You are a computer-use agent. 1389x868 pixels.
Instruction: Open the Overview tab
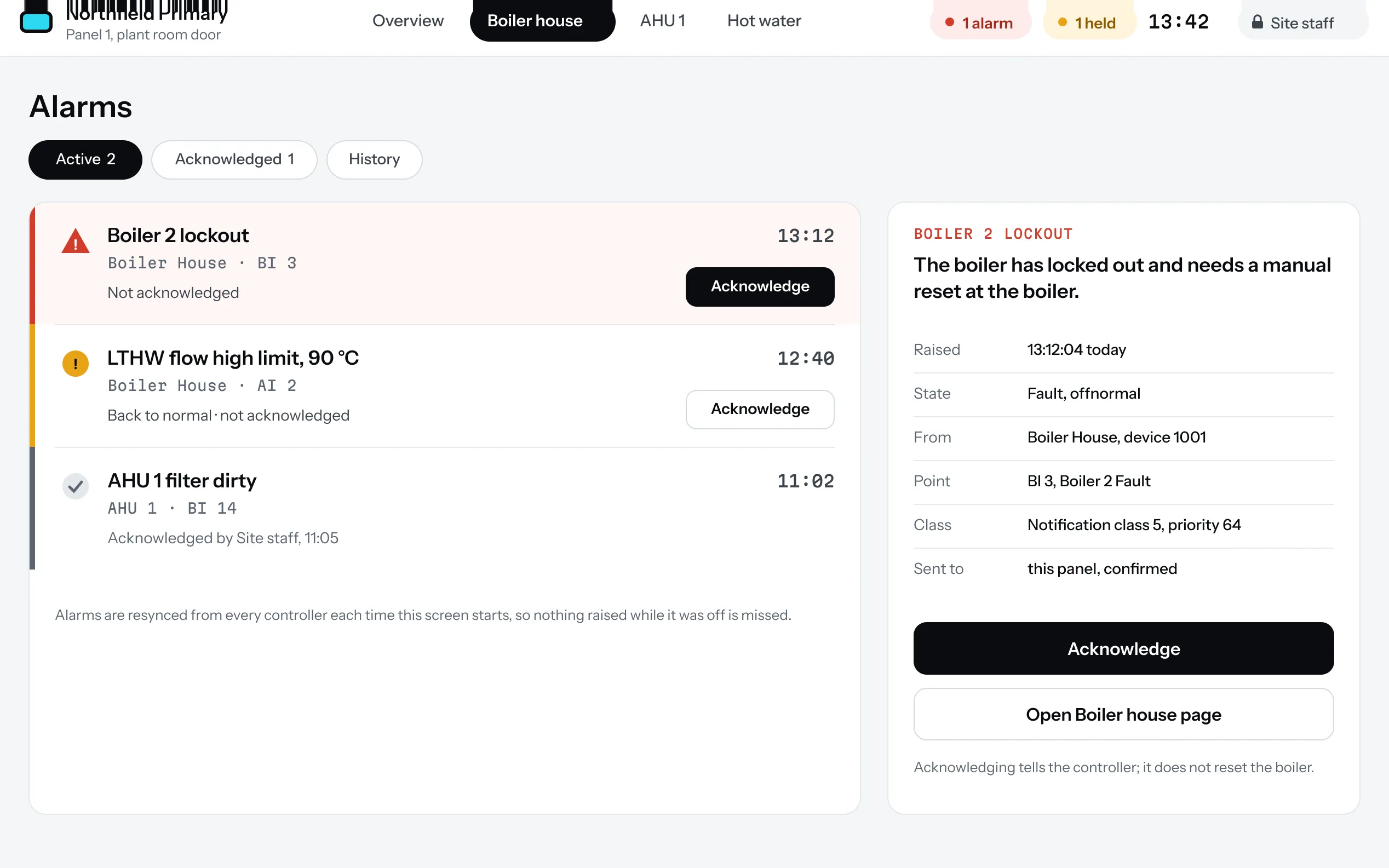407,21
